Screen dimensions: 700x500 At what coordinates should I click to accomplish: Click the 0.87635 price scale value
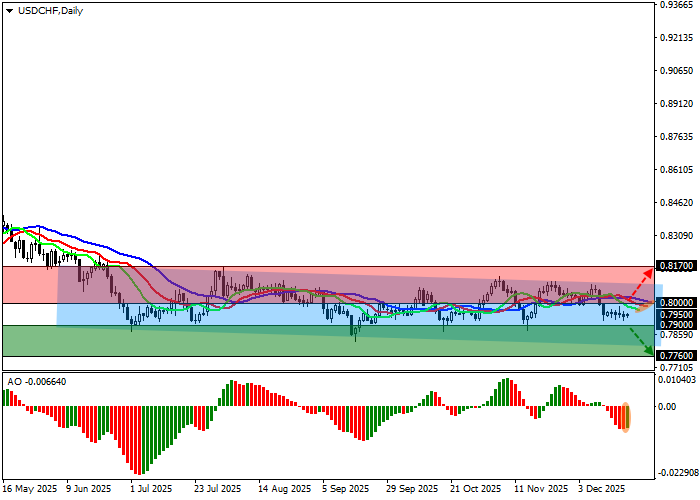tap(677, 137)
